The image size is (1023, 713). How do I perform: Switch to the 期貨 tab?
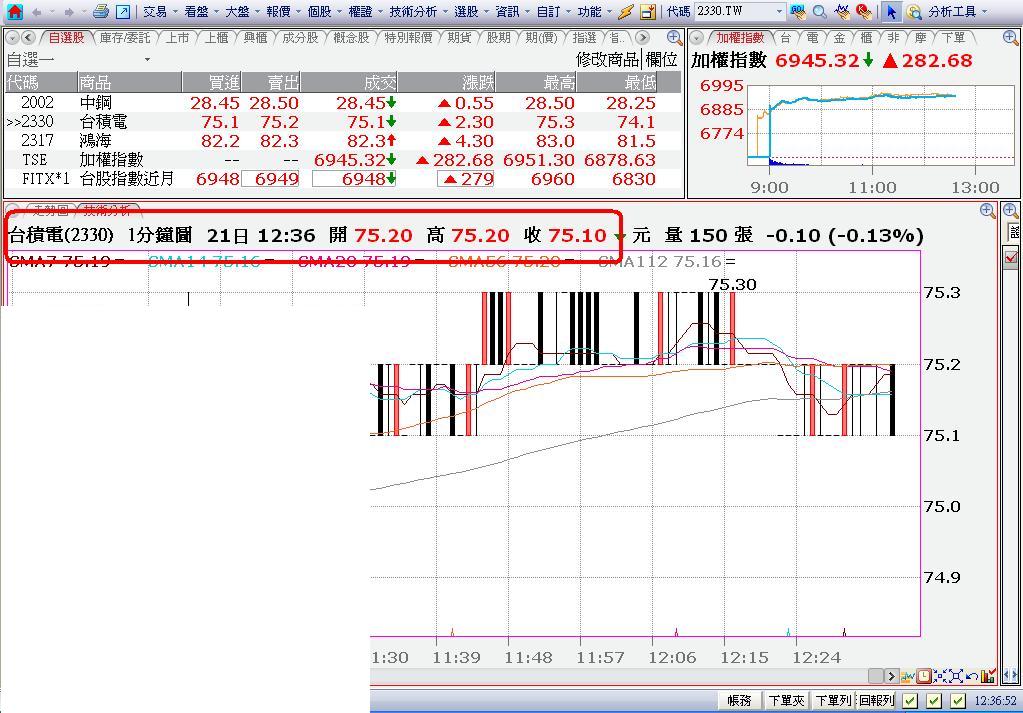pos(459,38)
